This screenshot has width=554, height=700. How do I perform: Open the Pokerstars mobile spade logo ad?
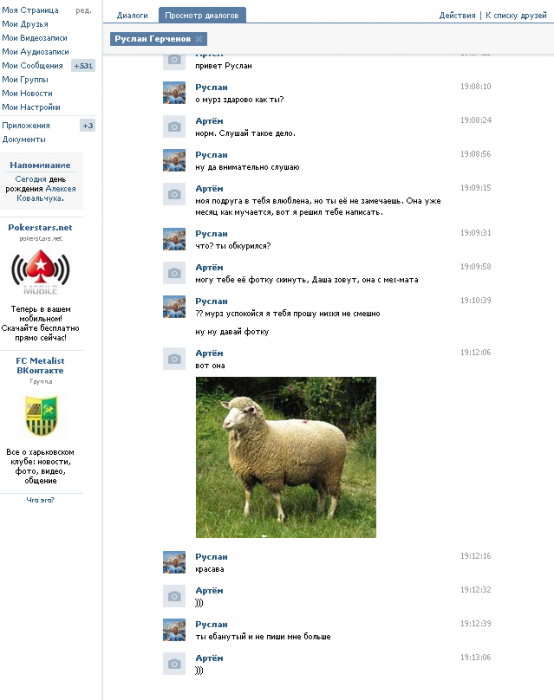tap(41, 272)
